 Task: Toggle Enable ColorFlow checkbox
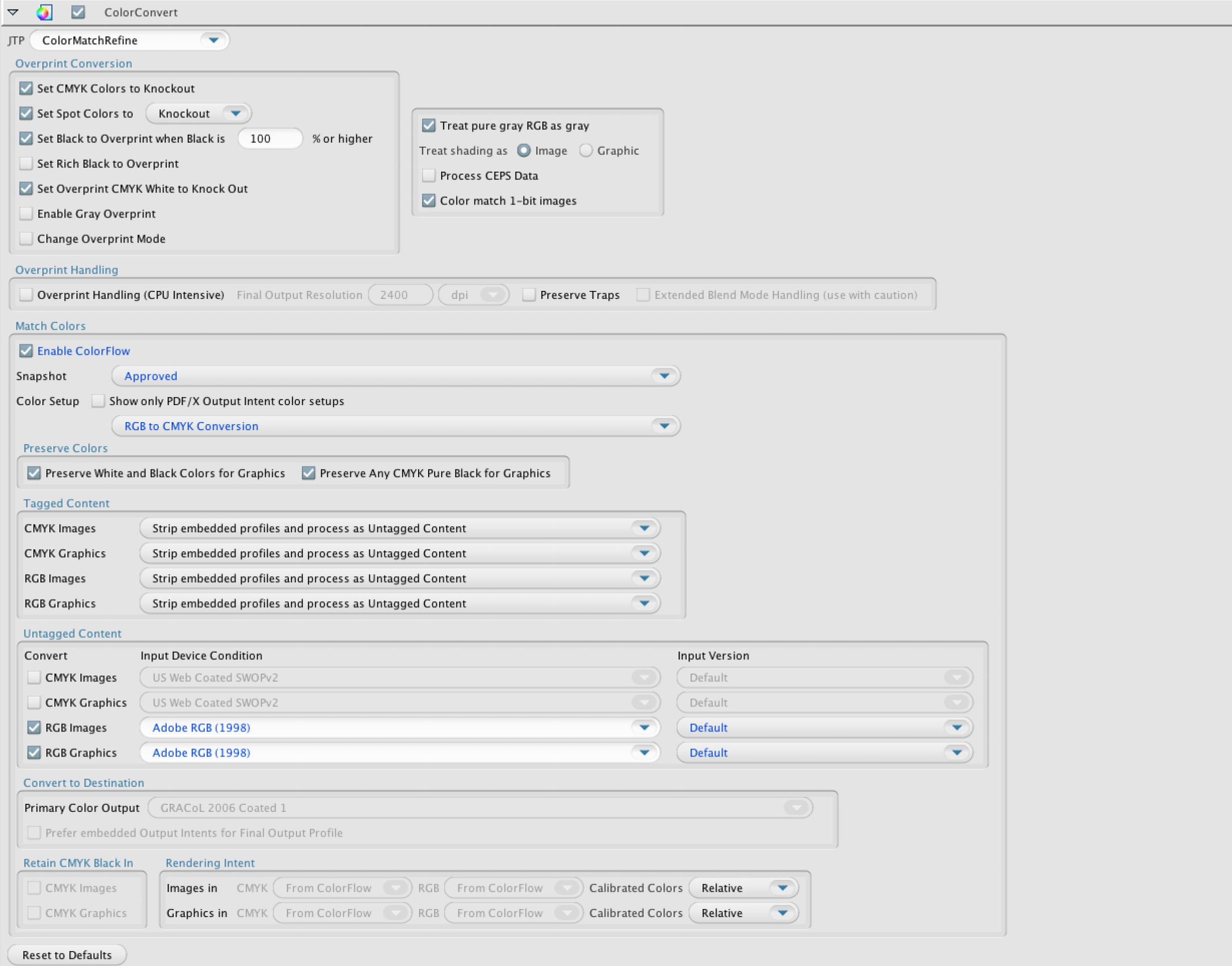tap(26, 351)
